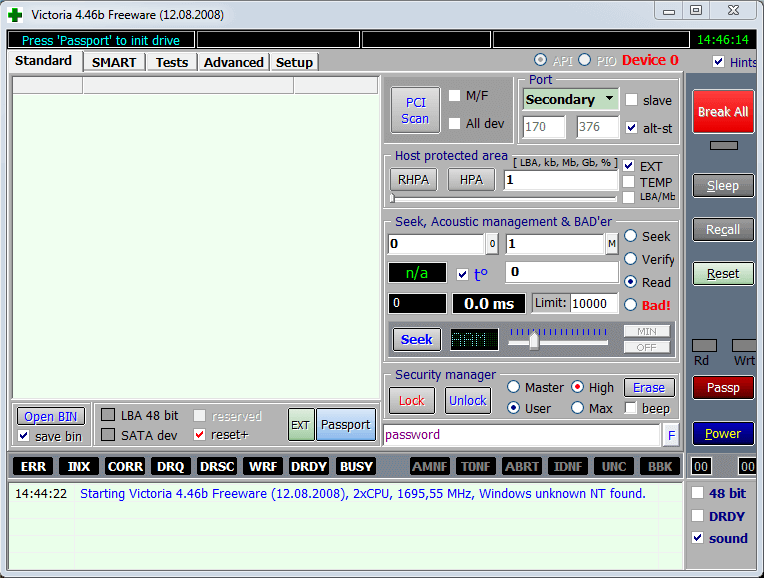
Task: Enable the All dev checkbox
Action: (454, 123)
